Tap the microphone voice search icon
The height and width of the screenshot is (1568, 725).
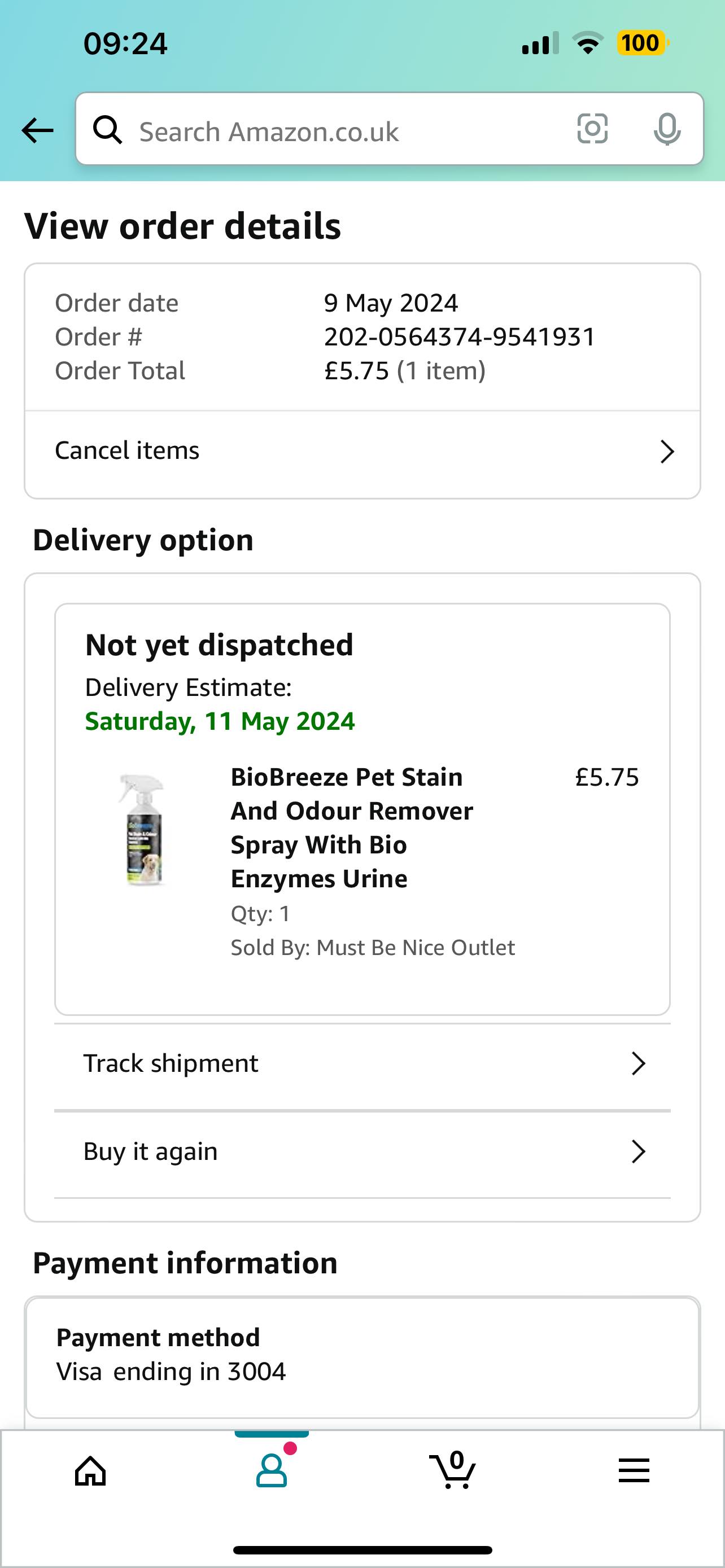(x=667, y=130)
